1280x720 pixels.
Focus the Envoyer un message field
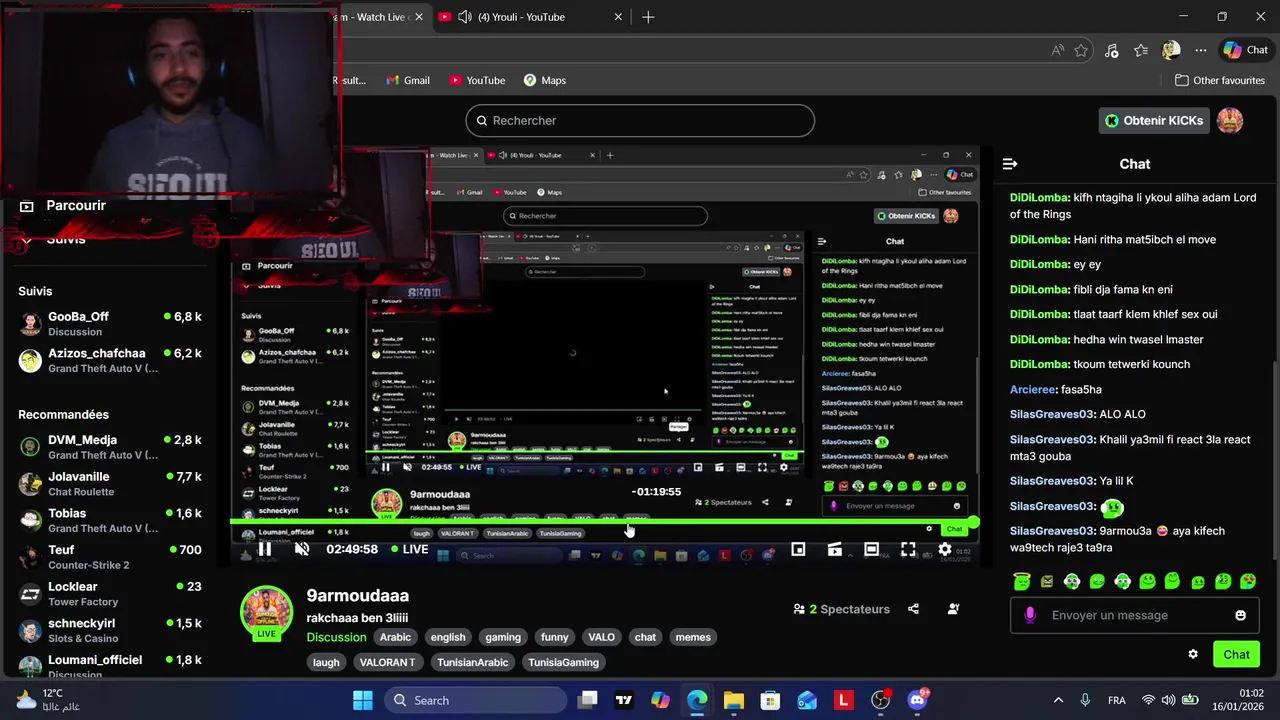point(1134,615)
